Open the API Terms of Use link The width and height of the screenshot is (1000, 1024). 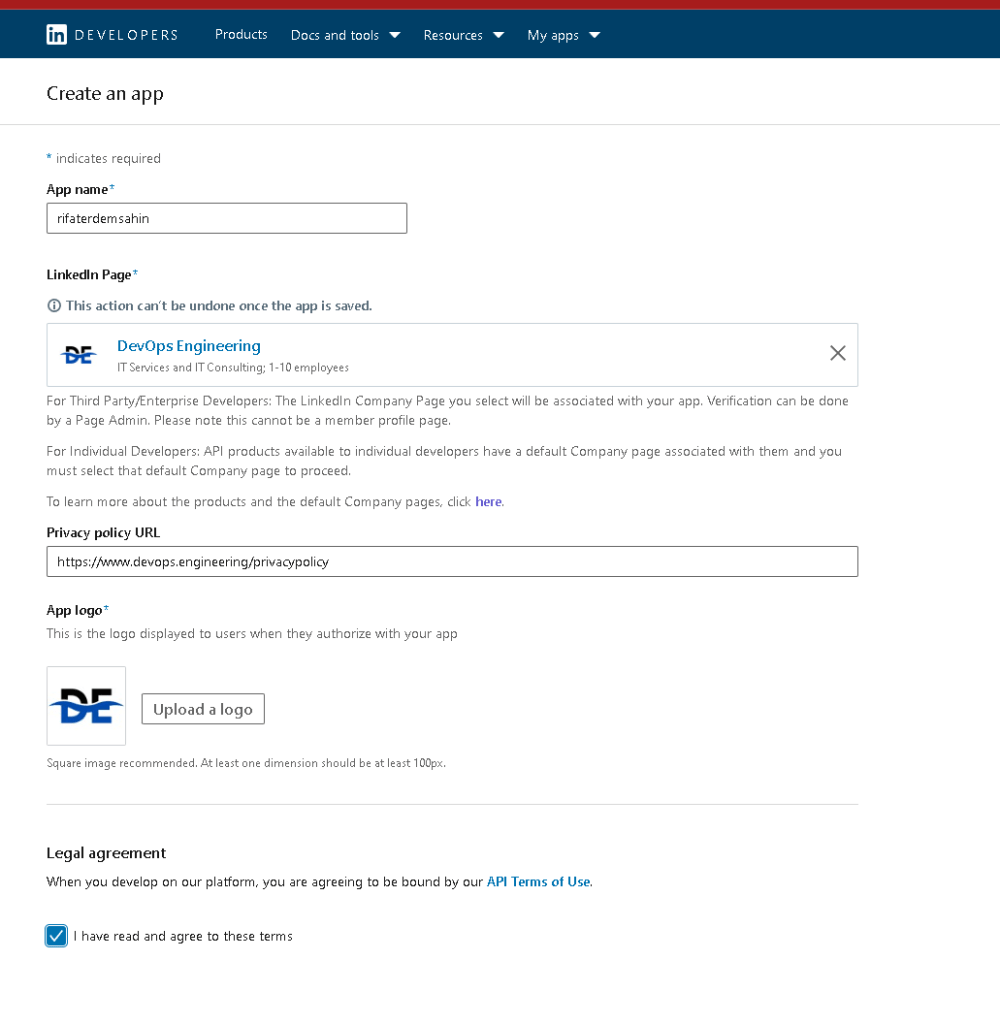click(539, 882)
